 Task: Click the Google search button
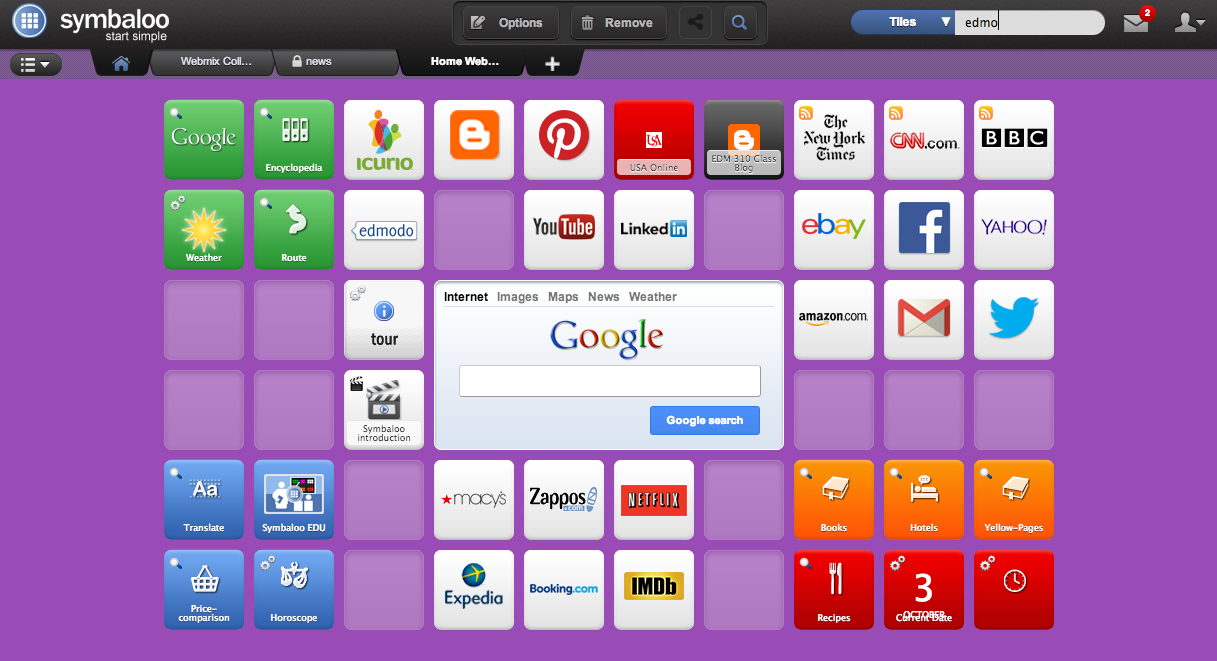pos(705,420)
